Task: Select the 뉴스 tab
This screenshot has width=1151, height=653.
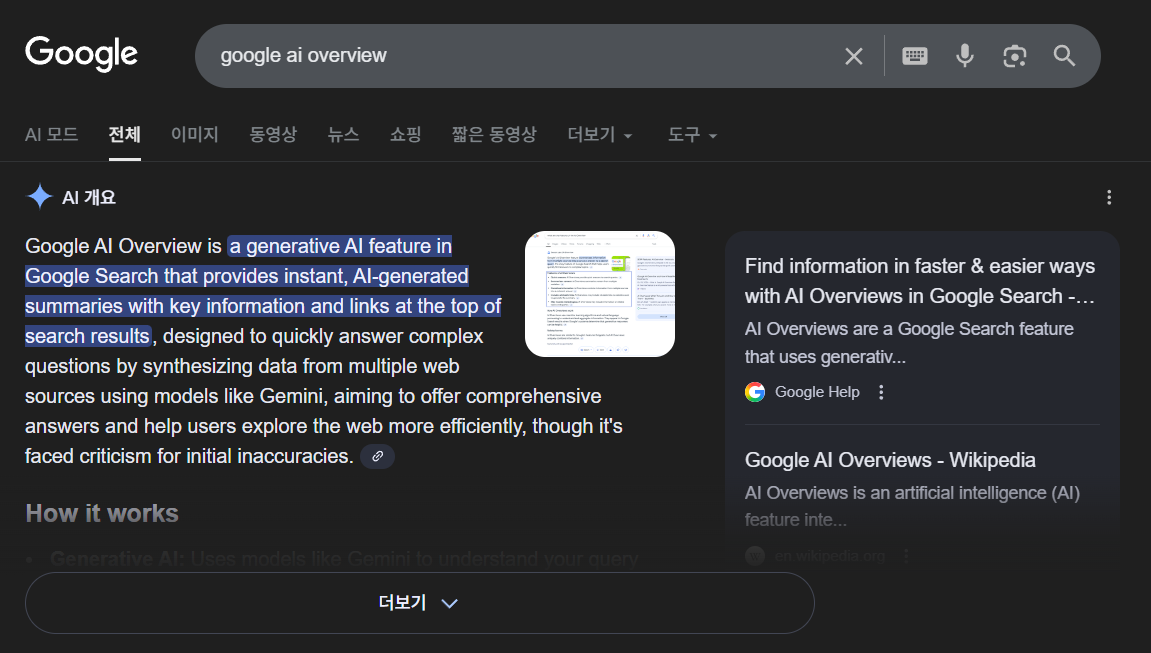Action: tap(343, 135)
